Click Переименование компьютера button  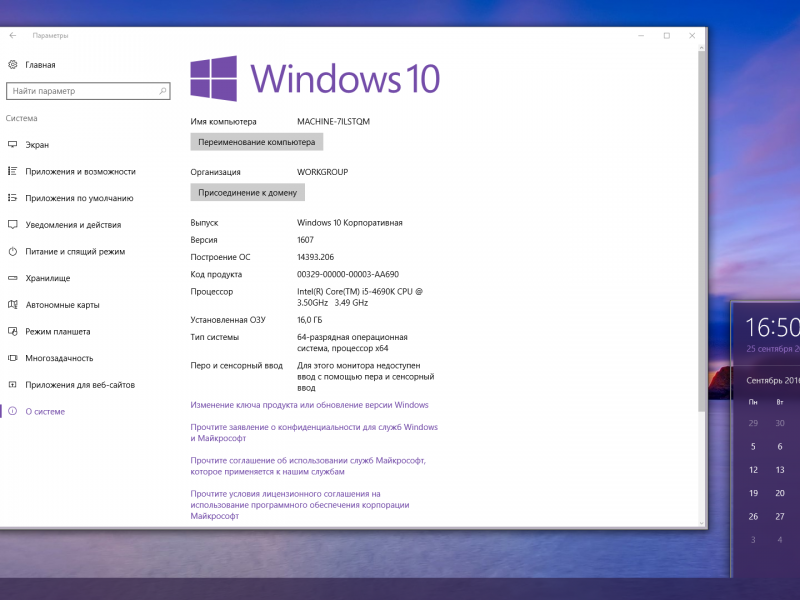(x=257, y=142)
